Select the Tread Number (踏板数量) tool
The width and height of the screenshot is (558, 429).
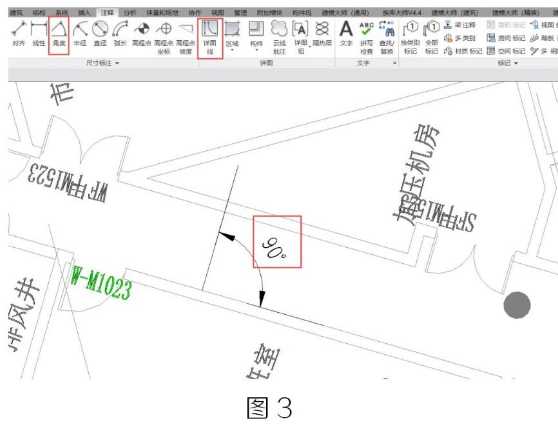tap(544, 38)
